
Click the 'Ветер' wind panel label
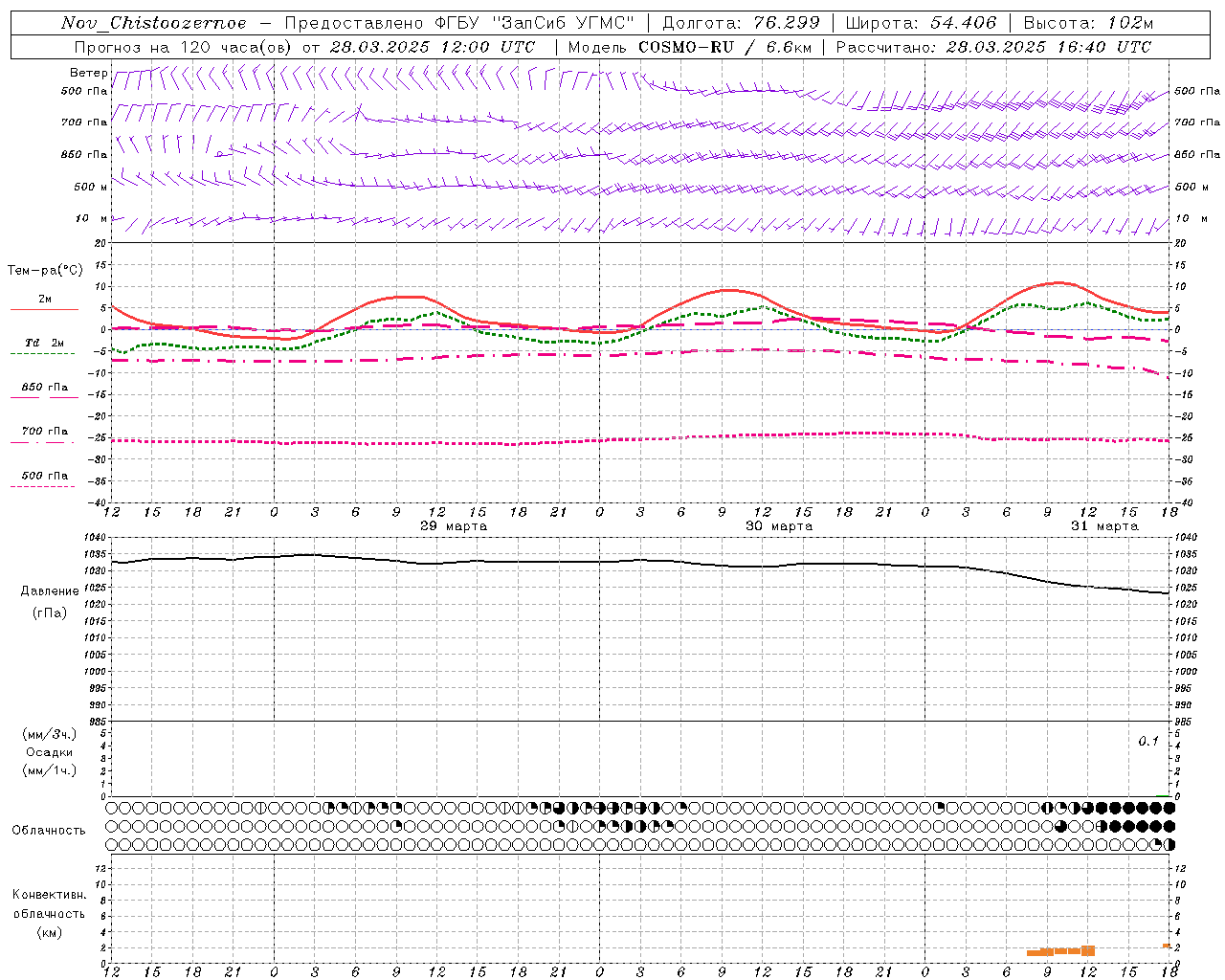(88, 73)
